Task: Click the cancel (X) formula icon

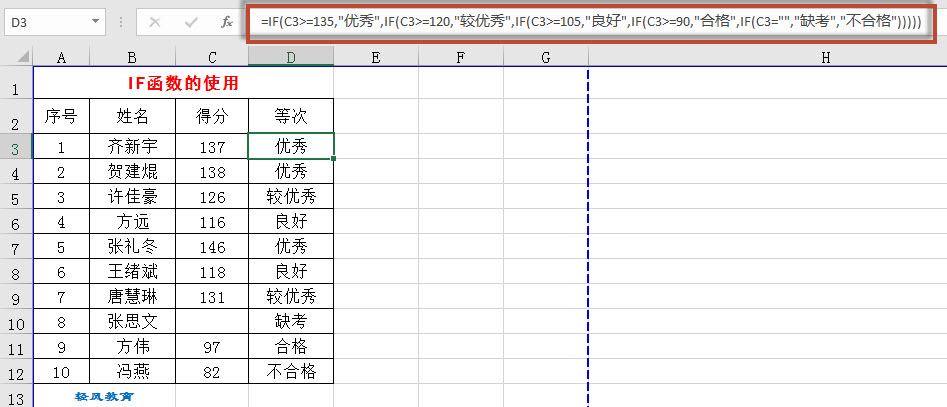Action: click(155, 22)
